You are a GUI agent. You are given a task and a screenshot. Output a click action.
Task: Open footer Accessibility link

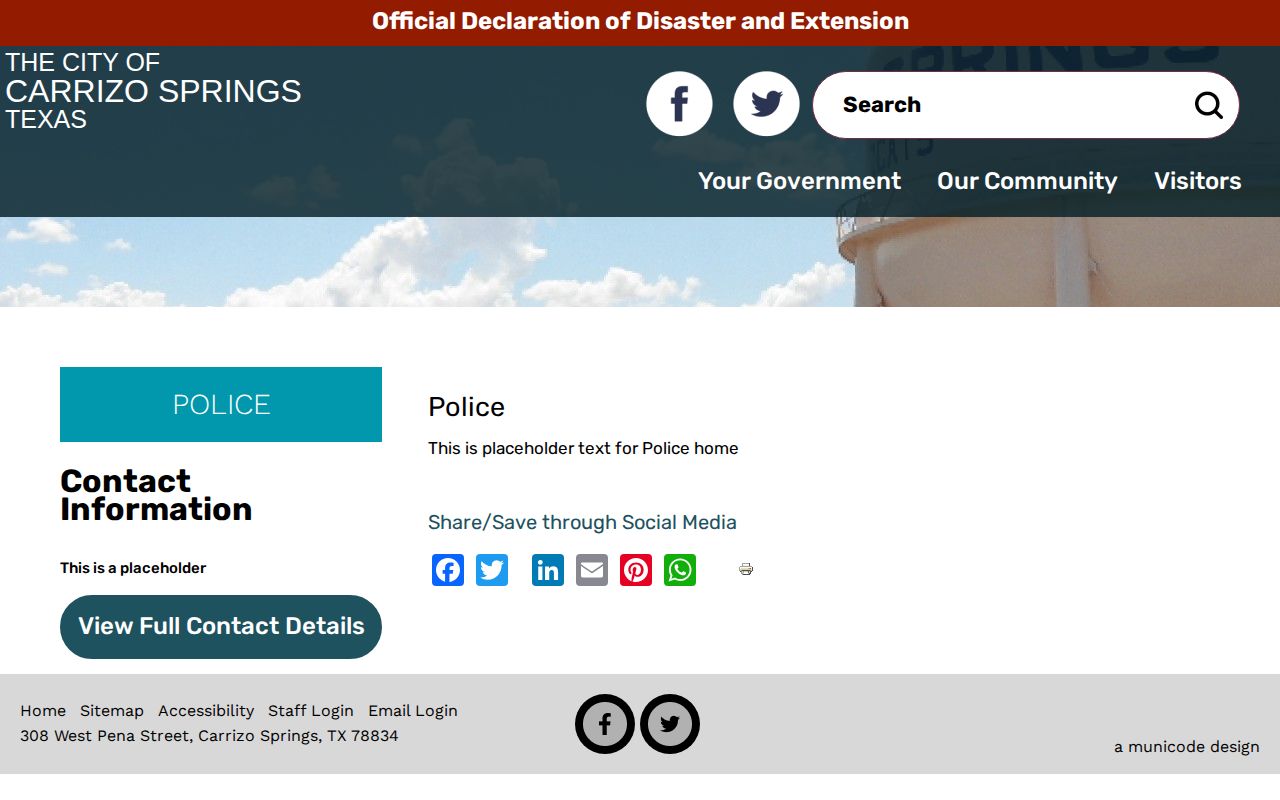(206, 711)
